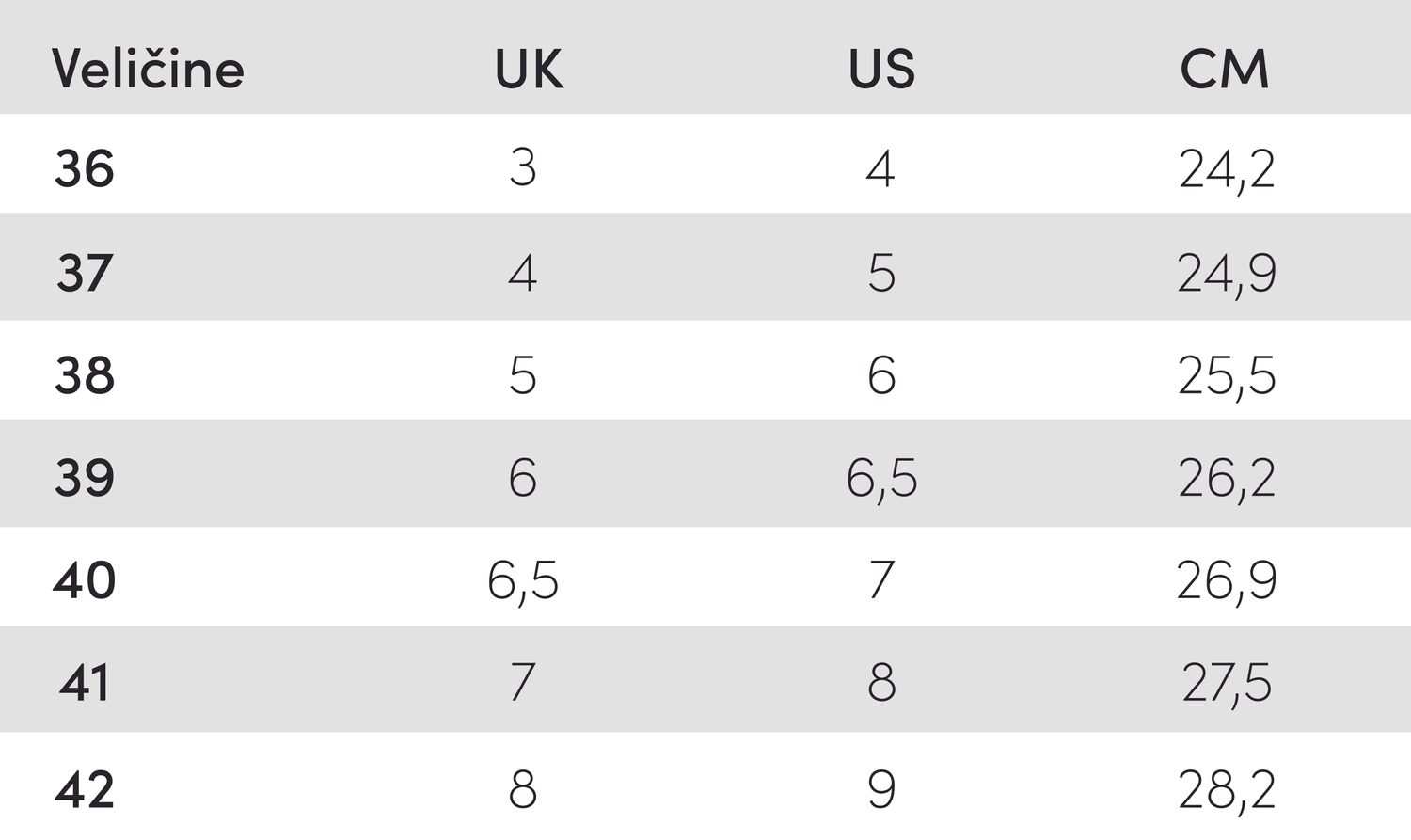This screenshot has height=840, width=1411.
Task: Click the 27,5 CM value
Action: (x=1227, y=685)
